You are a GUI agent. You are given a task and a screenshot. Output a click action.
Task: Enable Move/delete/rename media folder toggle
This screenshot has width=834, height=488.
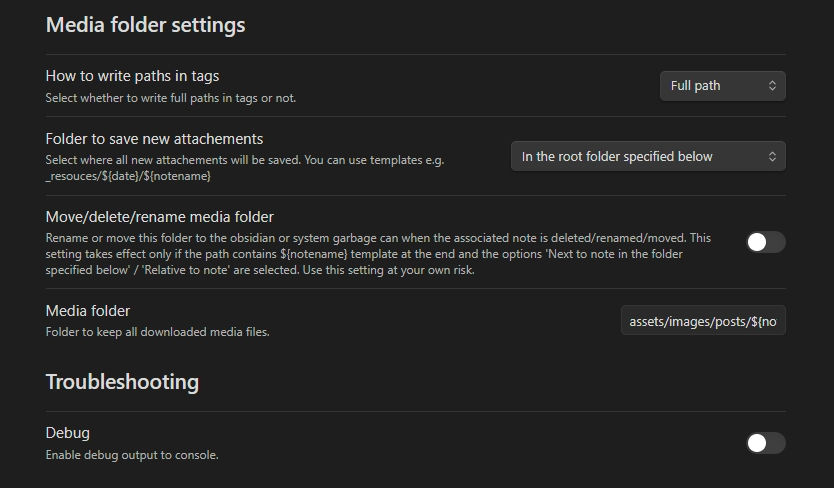[x=765, y=242]
